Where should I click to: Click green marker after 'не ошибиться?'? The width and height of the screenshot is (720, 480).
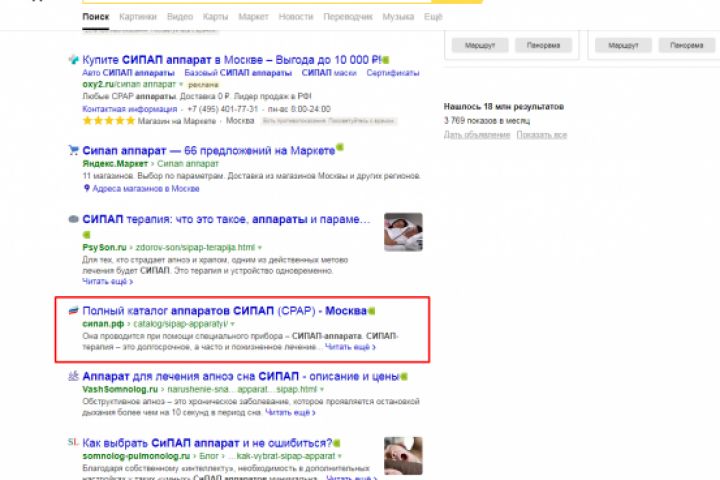(337, 443)
